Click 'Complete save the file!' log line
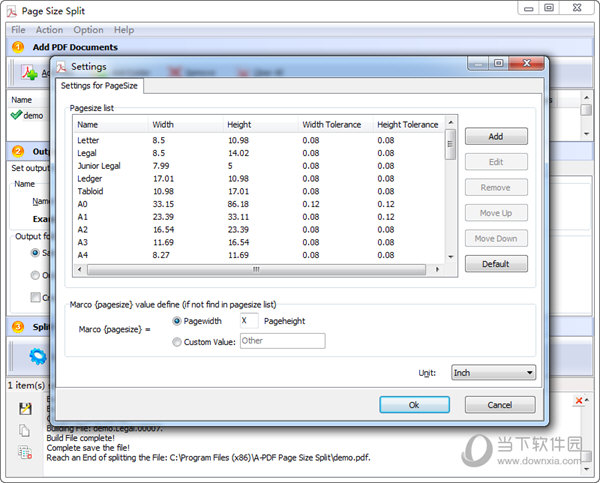The height and width of the screenshot is (483, 600). click(88, 447)
